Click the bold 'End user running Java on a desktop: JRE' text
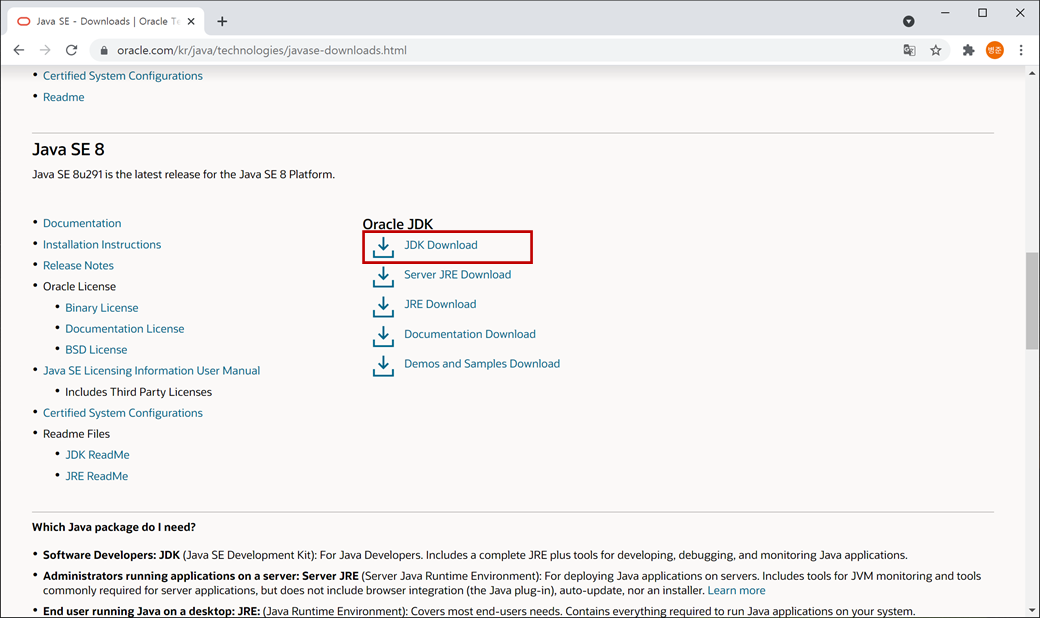The image size is (1040, 618). click(151, 611)
